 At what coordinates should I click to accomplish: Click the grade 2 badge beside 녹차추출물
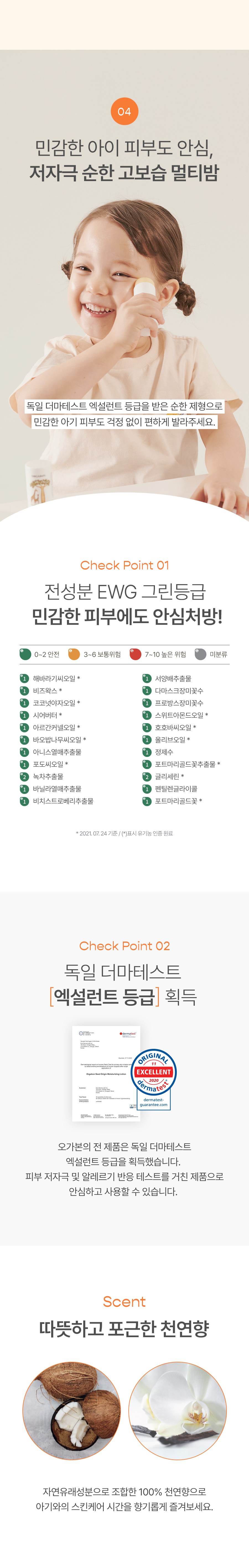[x=24, y=777]
